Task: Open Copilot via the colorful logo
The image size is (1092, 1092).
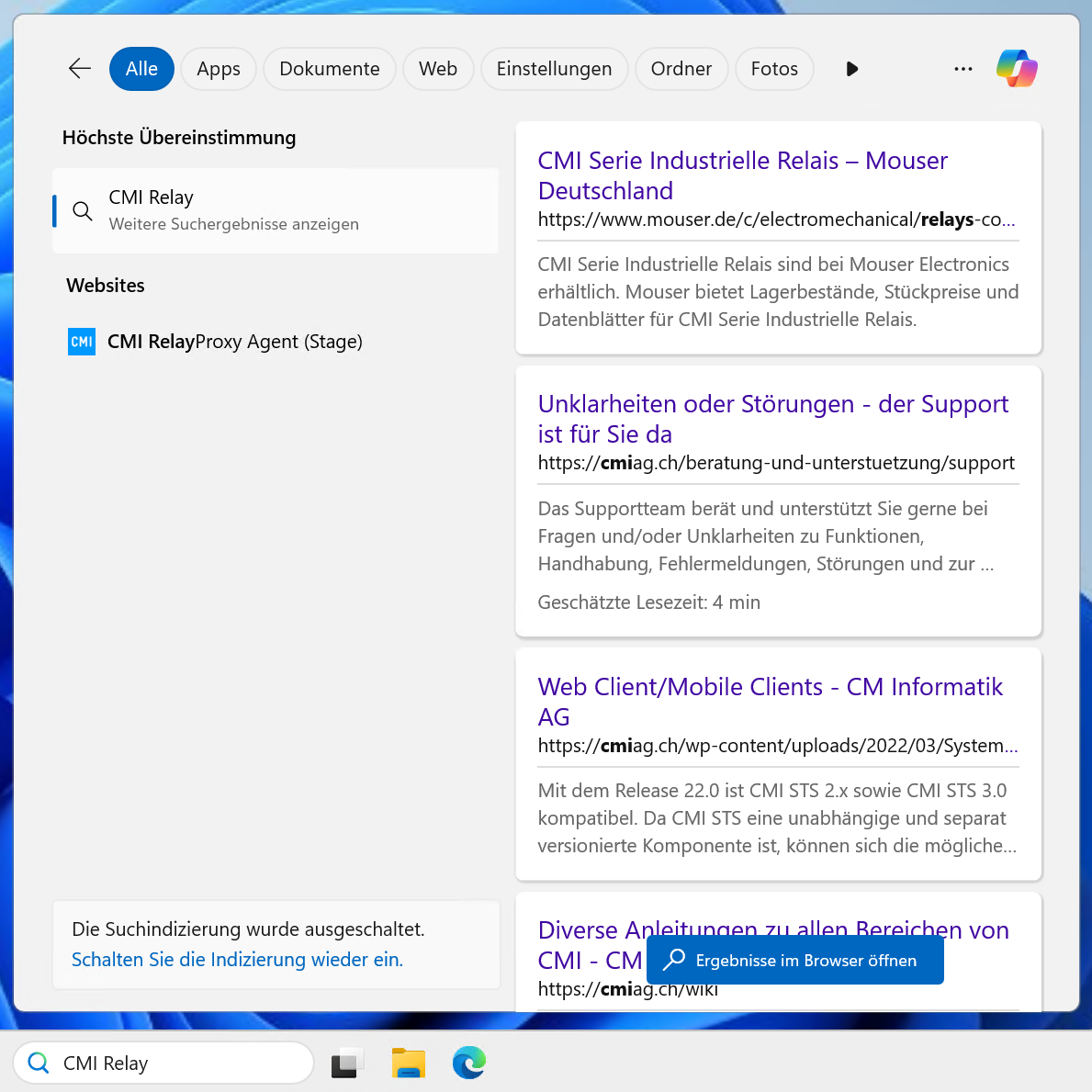Action: [x=1016, y=68]
